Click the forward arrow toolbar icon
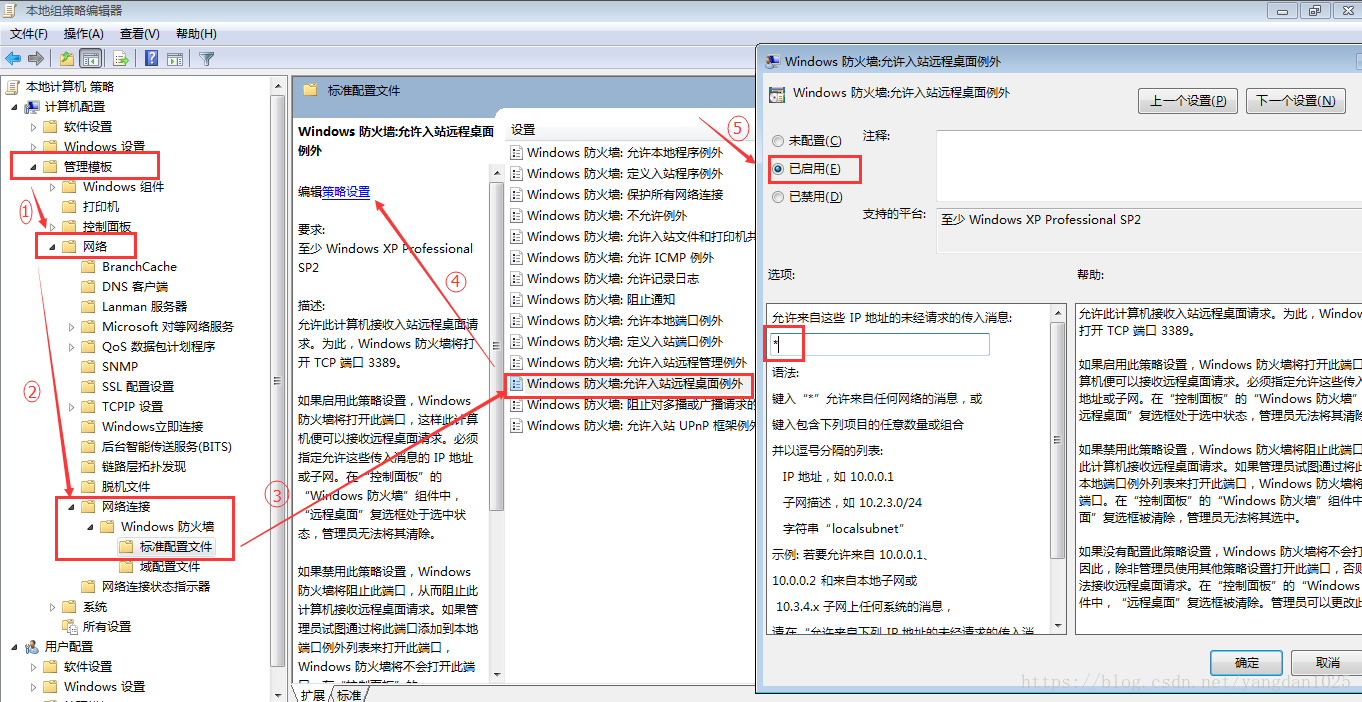The height and width of the screenshot is (702, 1362). [x=36, y=58]
